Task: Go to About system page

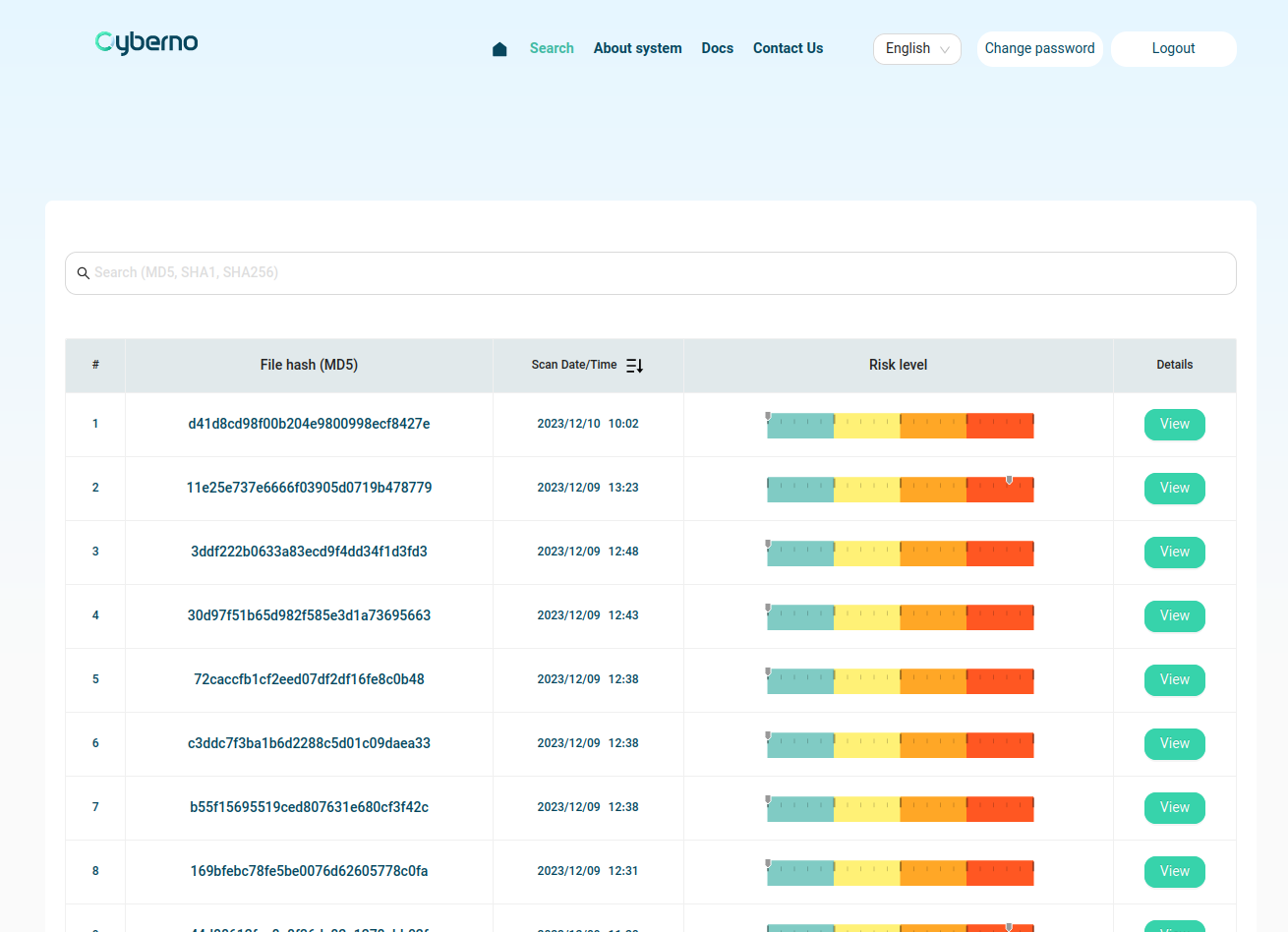Action: point(637,48)
